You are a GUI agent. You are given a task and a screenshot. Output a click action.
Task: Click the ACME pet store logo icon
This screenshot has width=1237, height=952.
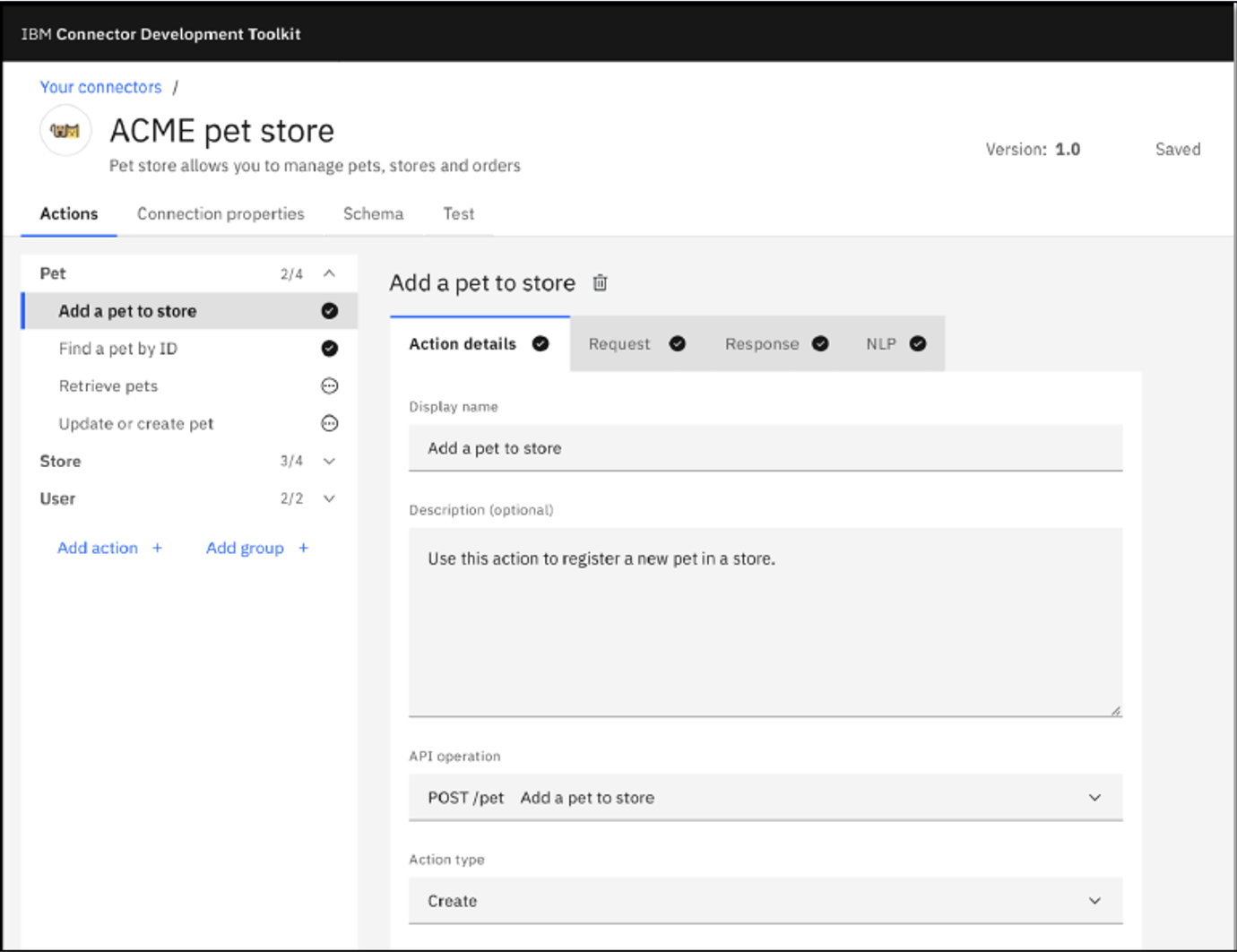coord(65,131)
